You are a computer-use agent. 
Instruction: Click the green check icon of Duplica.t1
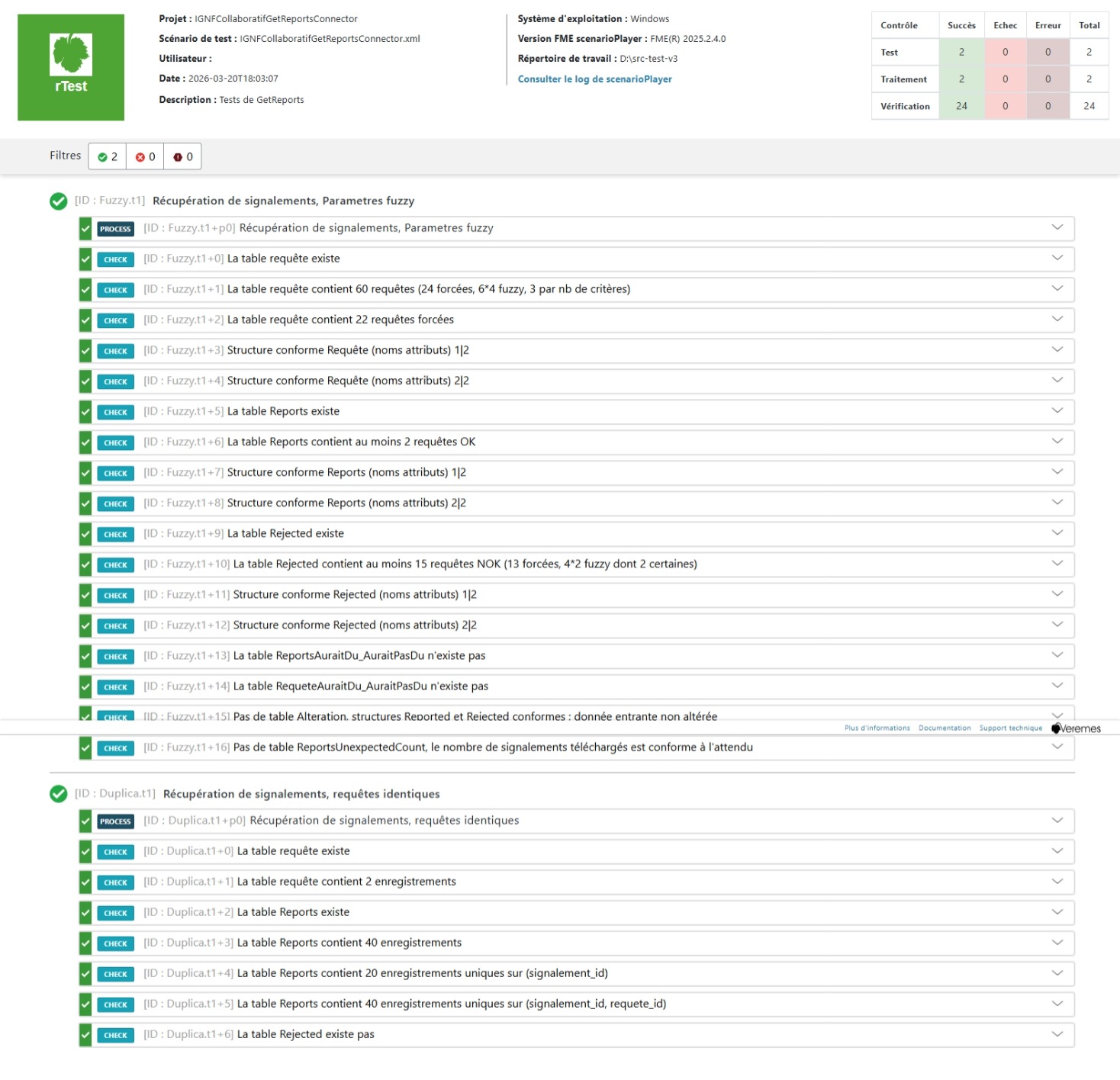point(59,793)
